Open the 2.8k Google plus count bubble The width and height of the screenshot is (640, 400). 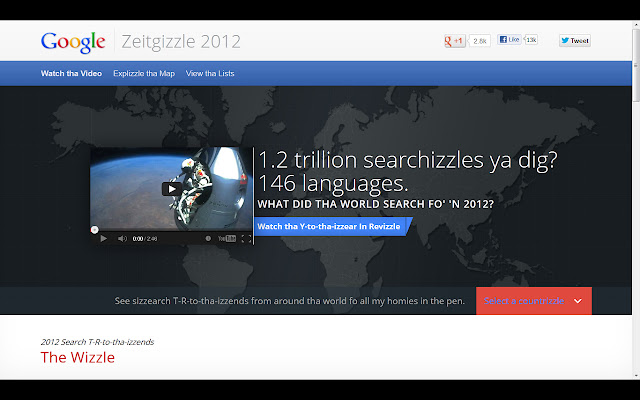pos(480,41)
